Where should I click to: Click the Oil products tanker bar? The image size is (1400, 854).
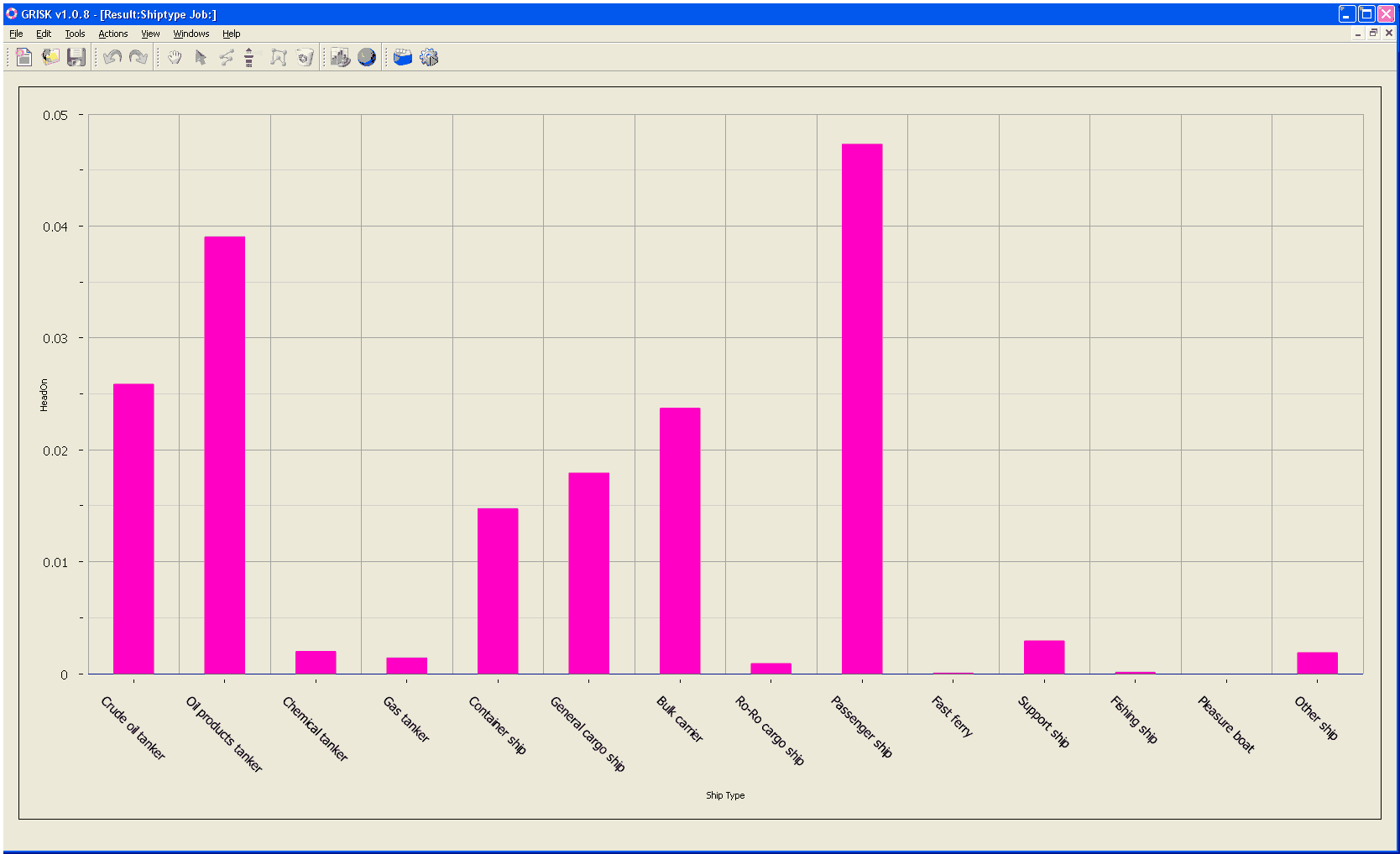pyautogui.click(x=224, y=455)
